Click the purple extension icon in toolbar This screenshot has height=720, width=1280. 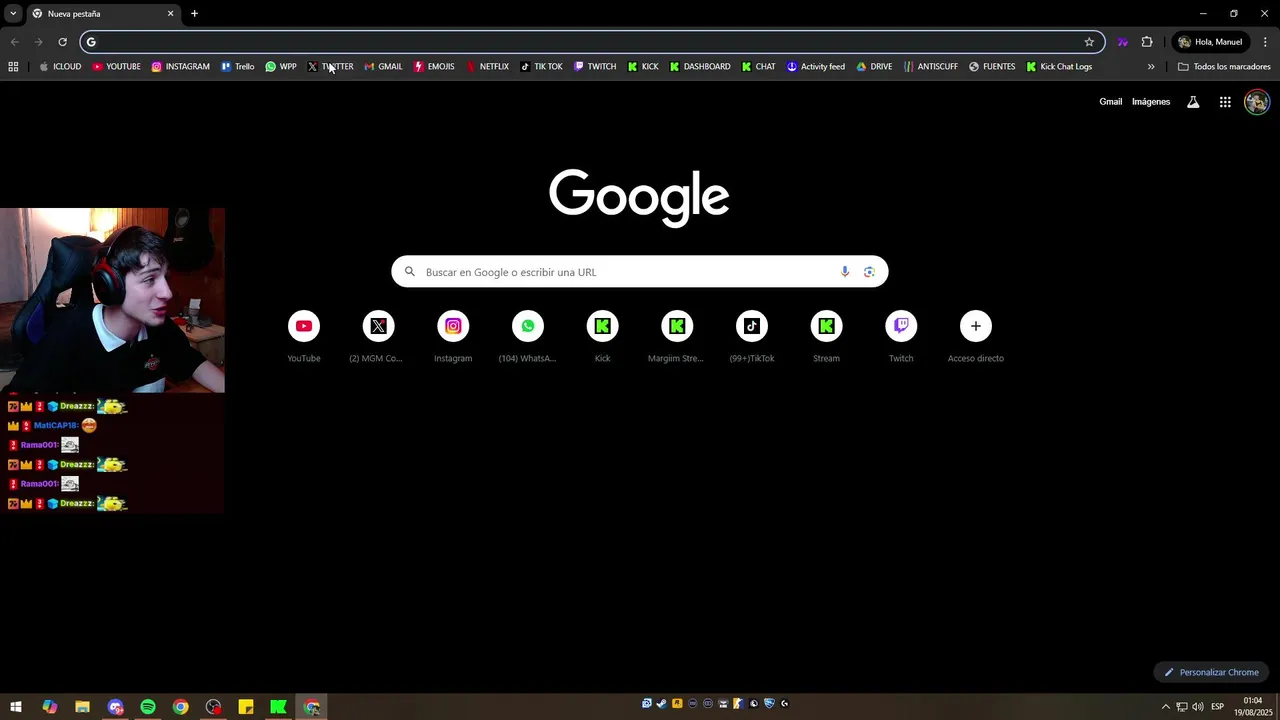pos(1123,42)
